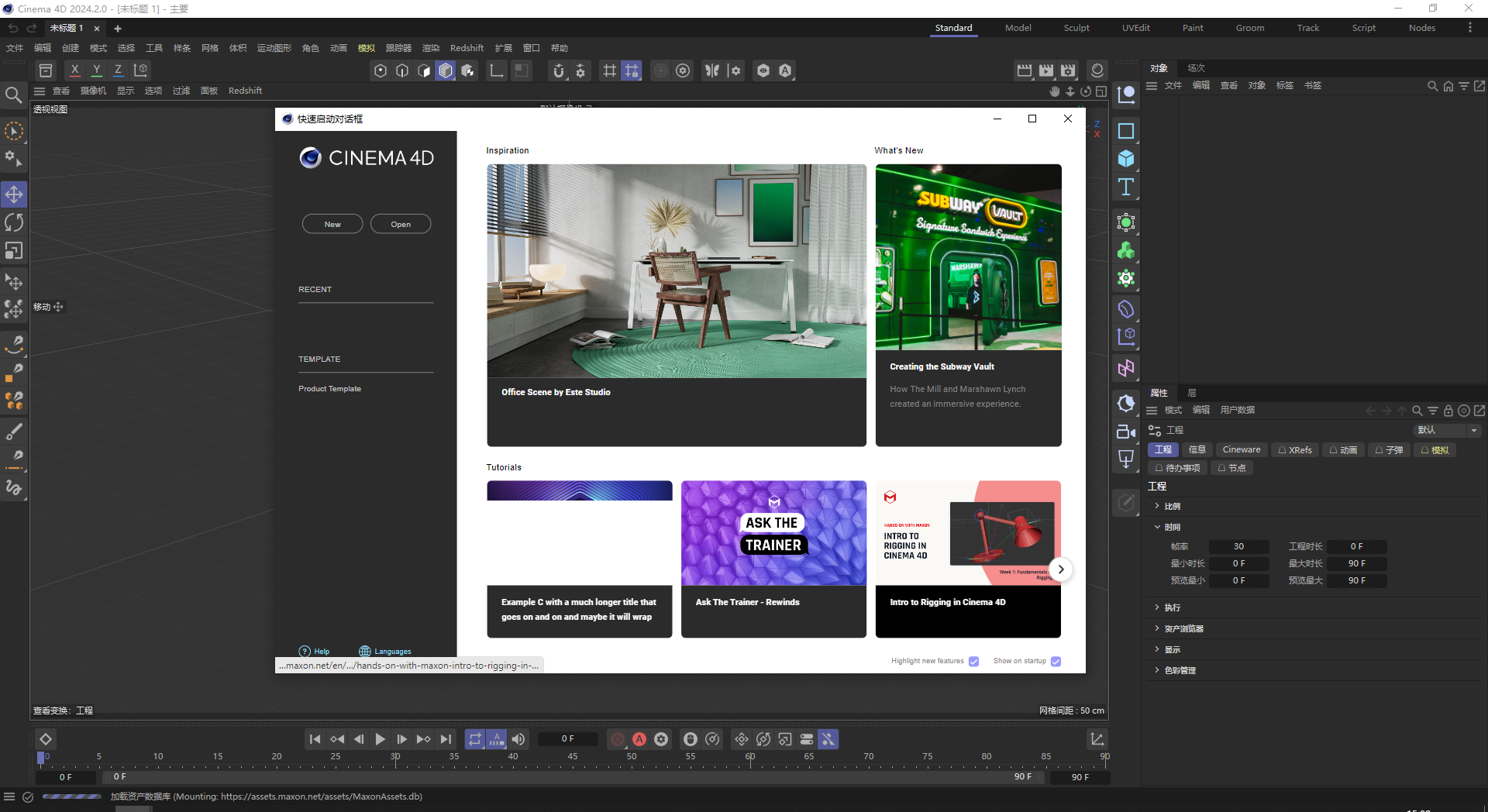Click the record keyframe button

(x=618, y=739)
